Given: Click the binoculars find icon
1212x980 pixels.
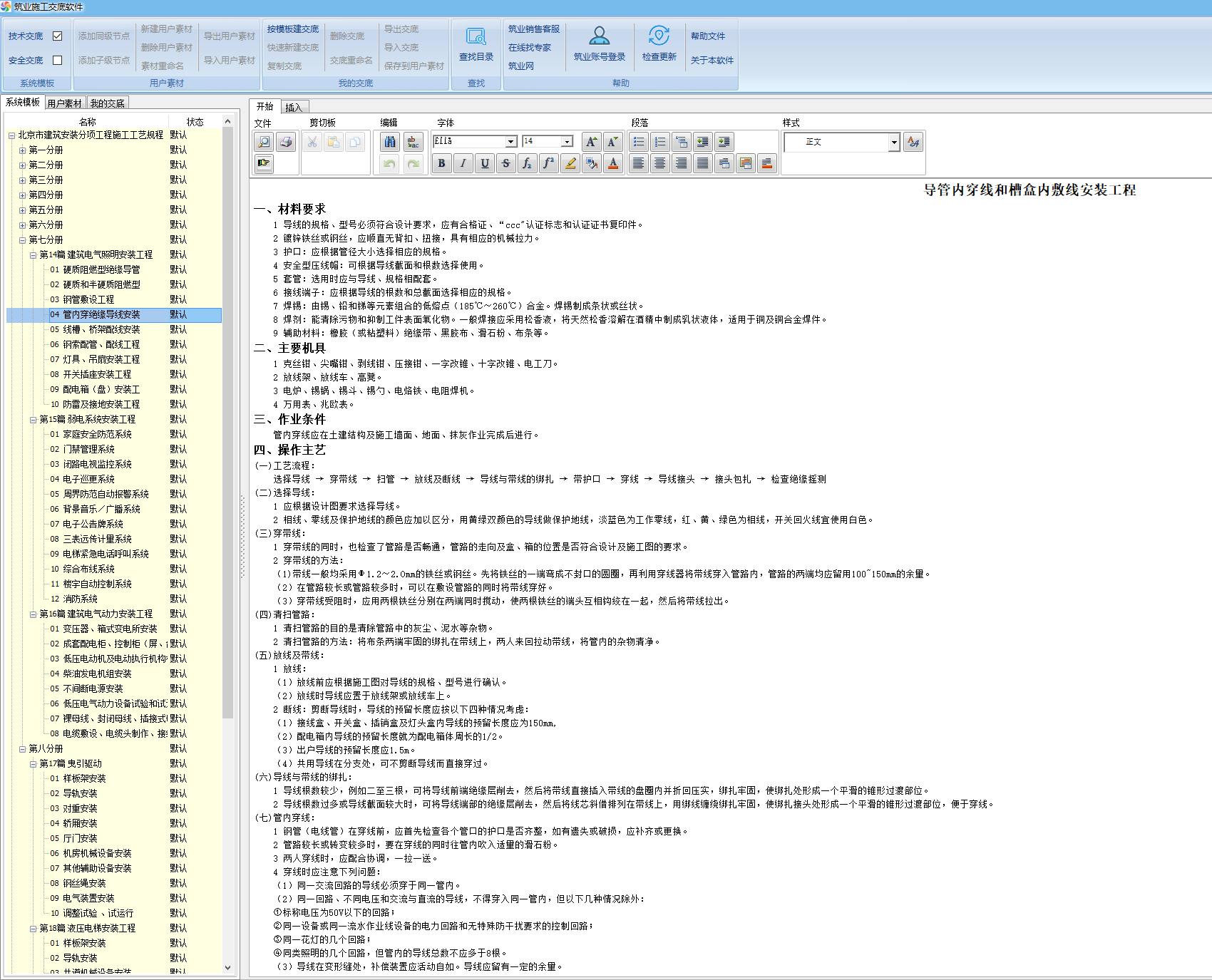Looking at the screenshot, I should (390, 142).
